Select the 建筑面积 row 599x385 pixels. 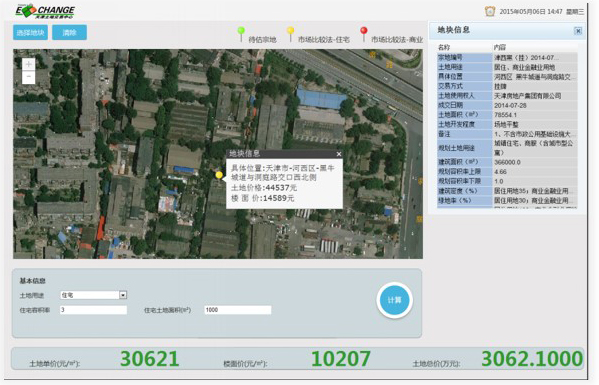[x=507, y=162]
